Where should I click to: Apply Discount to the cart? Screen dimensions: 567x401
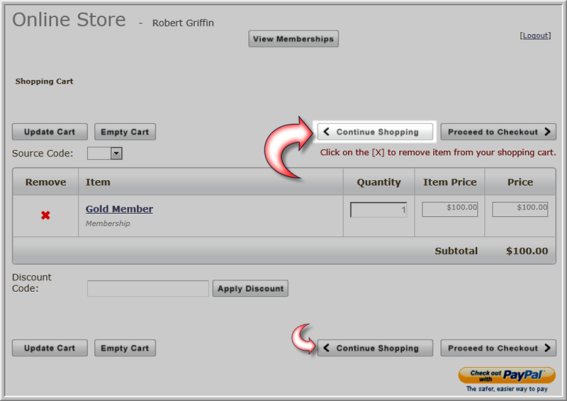[x=250, y=289]
